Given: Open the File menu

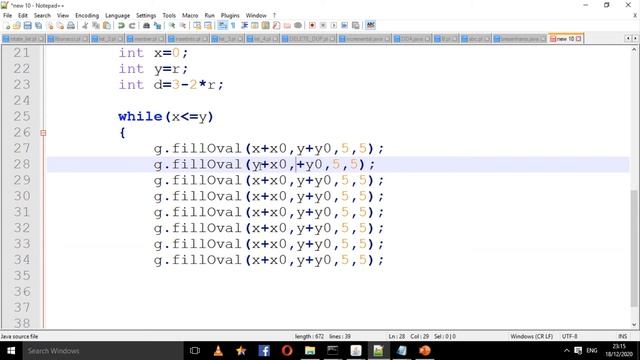Looking at the screenshot, I should (x=7, y=16).
